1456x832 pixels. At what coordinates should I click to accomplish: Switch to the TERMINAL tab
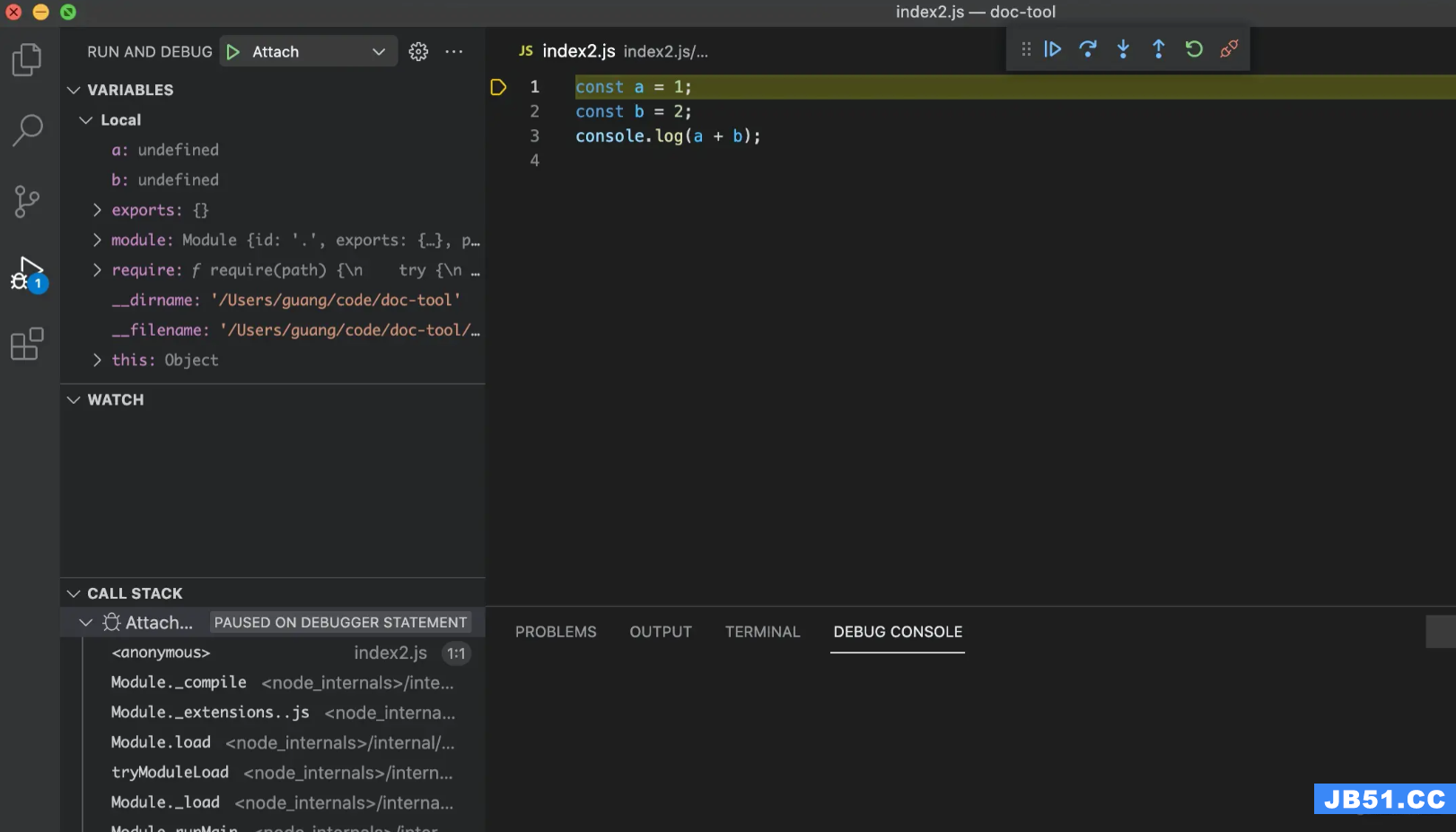[x=762, y=632]
